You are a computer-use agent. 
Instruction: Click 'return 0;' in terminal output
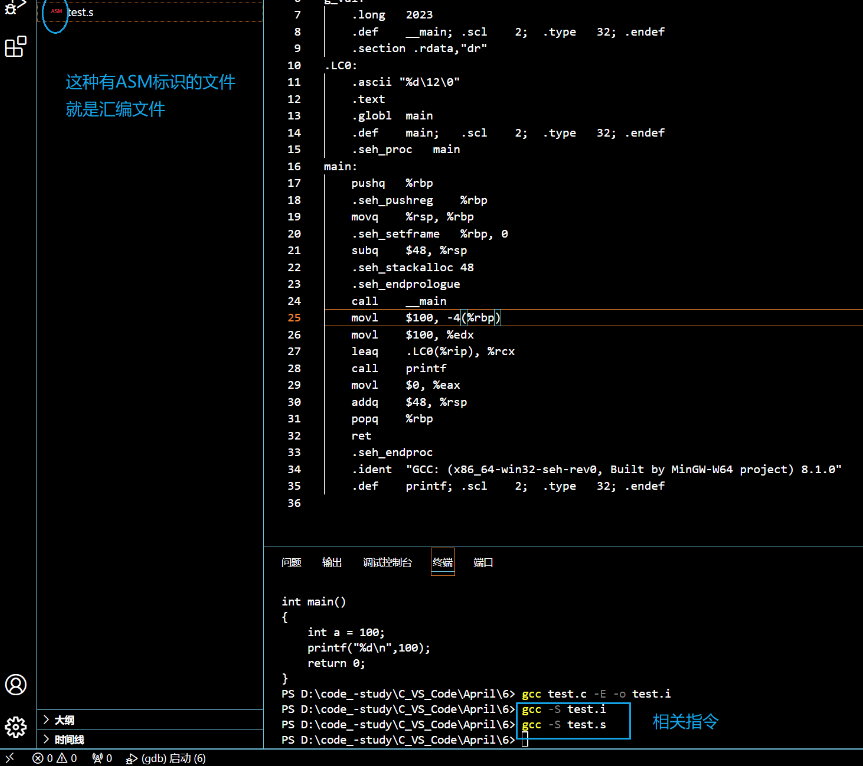(x=336, y=663)
